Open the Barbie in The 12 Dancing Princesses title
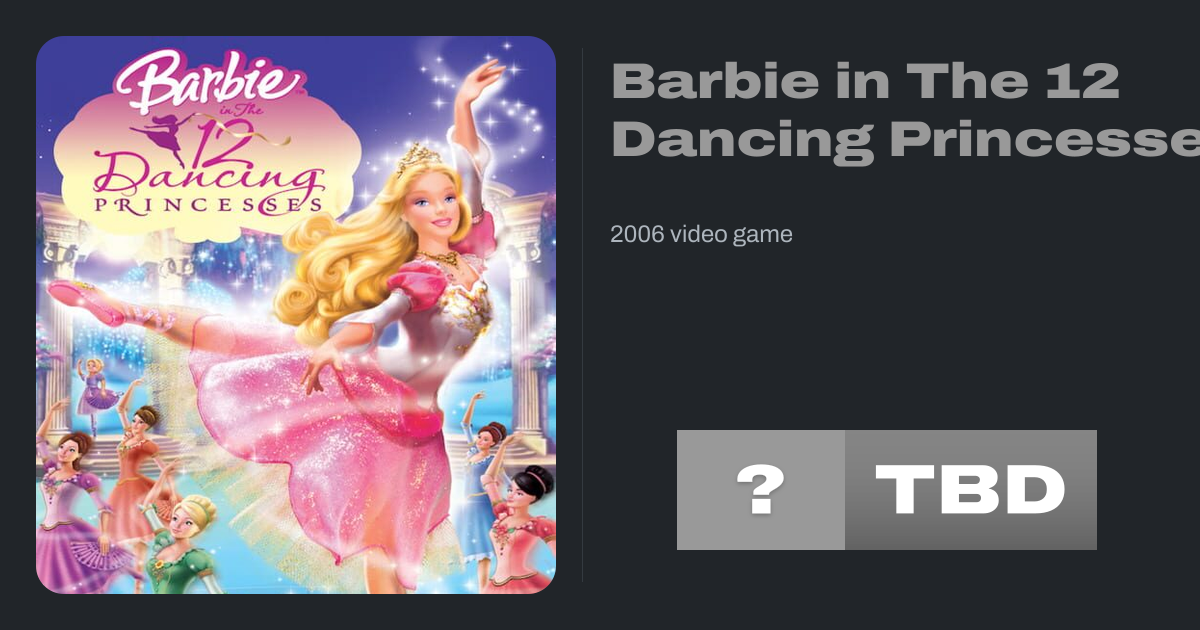The height and width of the screenshot is (630, 1200). pyautogui.click(x=905, y=110)
